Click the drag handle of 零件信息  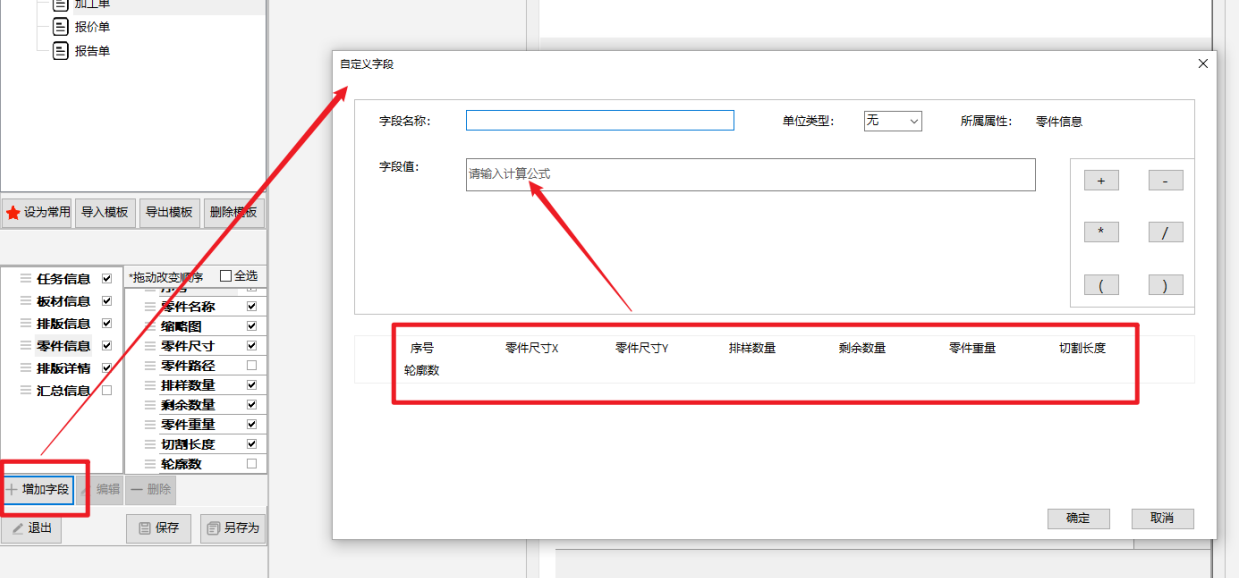[25, 346]
